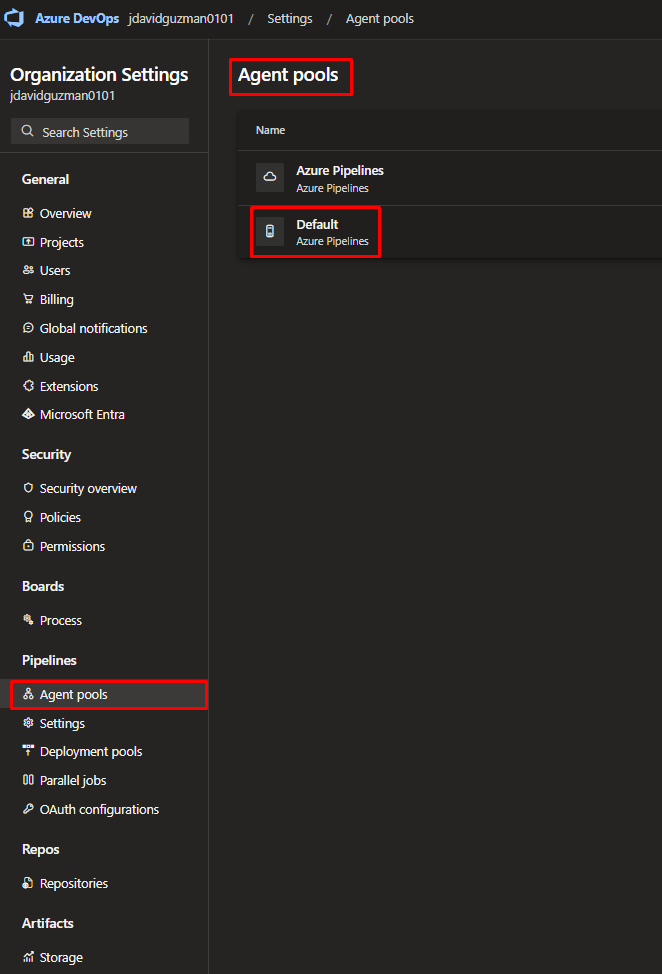Sort the pools by Name column header
662x974 pixels.
(270, 130)
